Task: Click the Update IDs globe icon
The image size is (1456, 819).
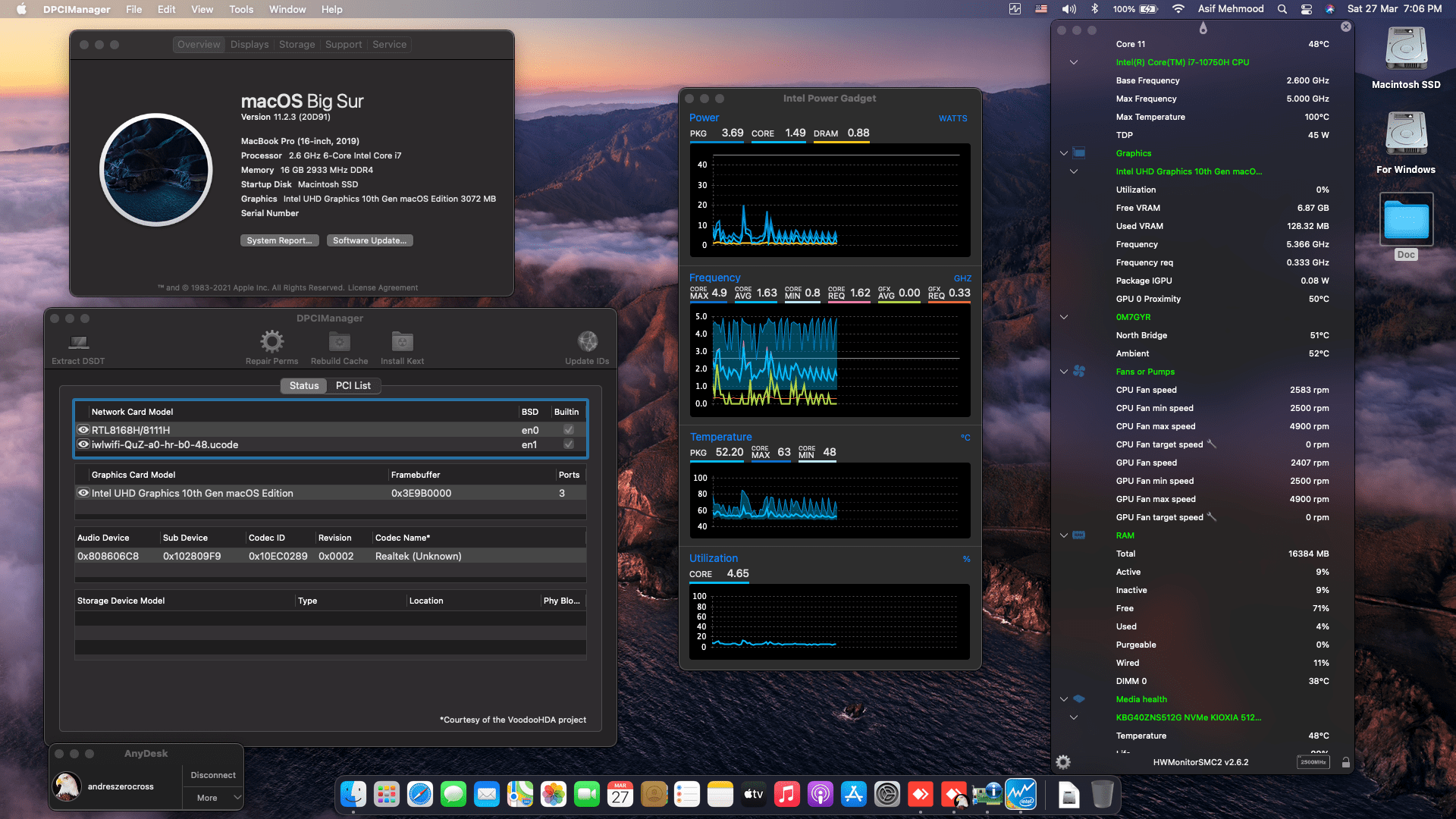Action: 587,342
